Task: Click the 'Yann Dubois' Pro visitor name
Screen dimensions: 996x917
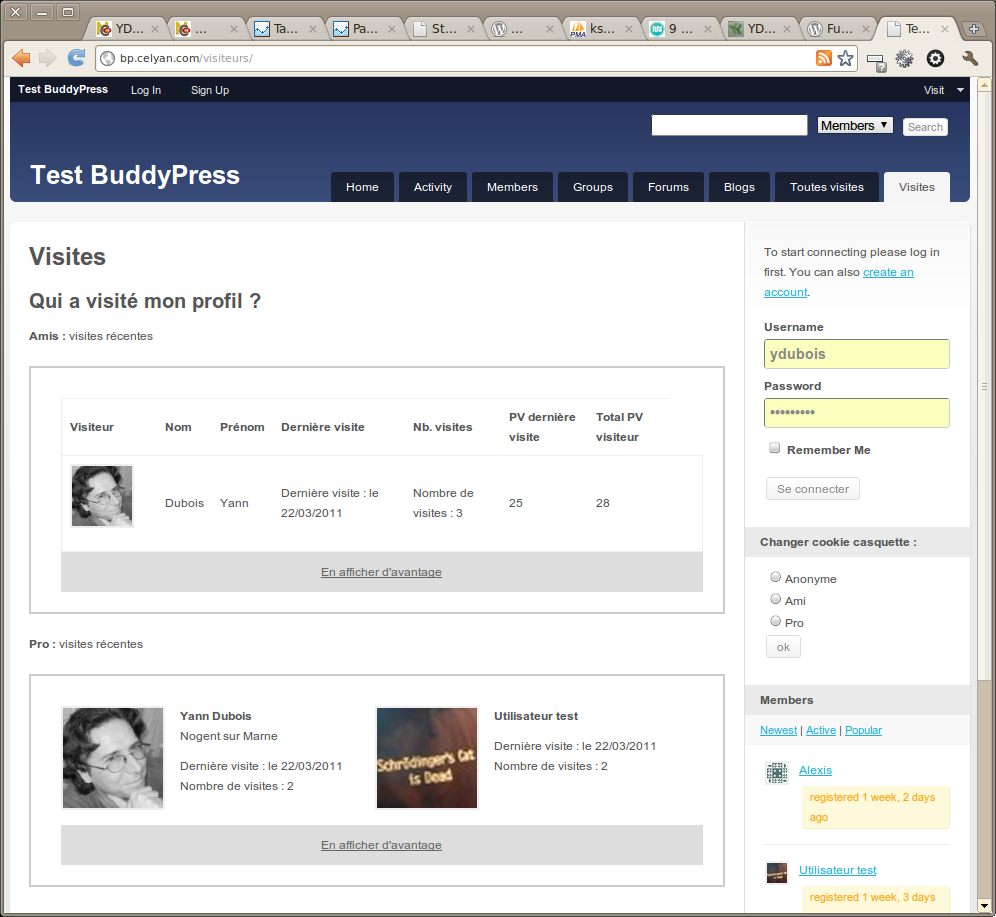Action: pyautogui.click(x=215, y=716)
